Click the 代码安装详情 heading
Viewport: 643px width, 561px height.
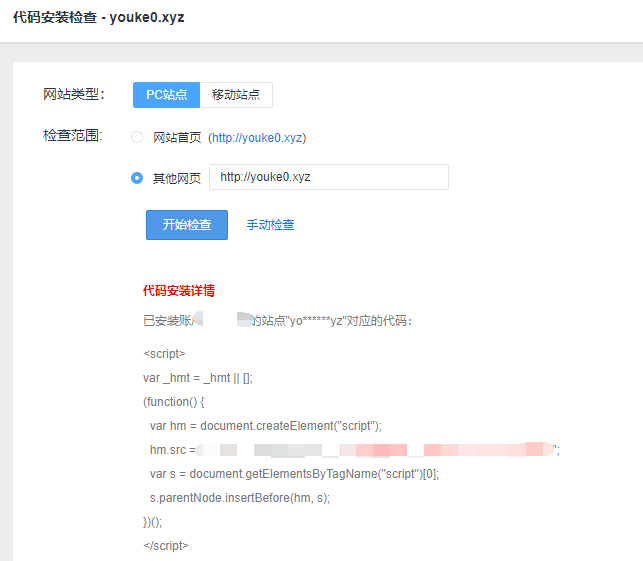(179, 291)
